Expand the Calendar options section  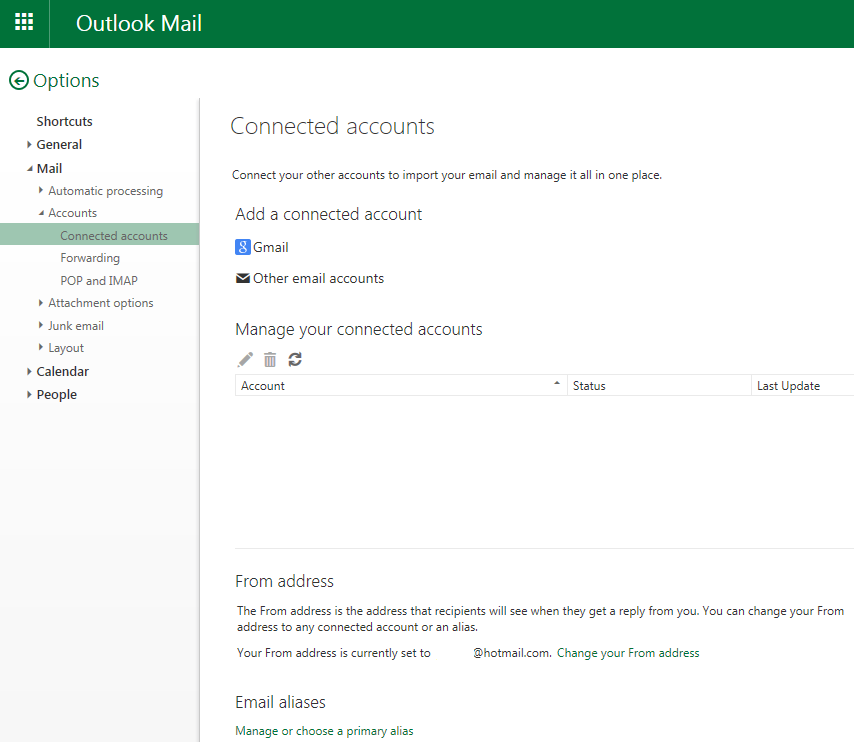coord(29,372)
